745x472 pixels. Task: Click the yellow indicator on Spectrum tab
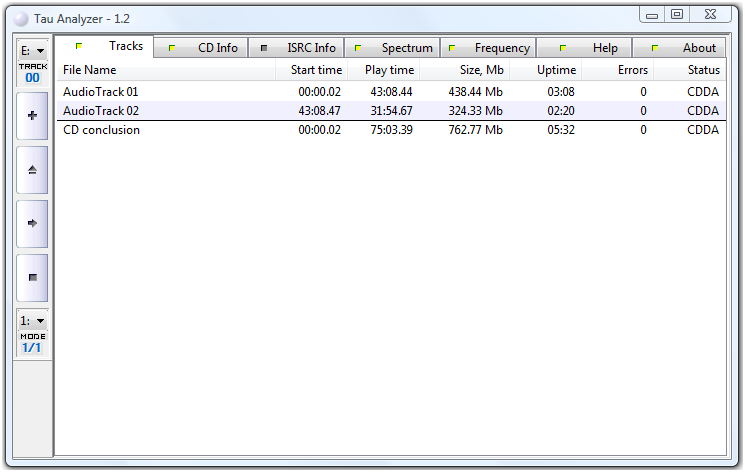click(x=358, y=48)
